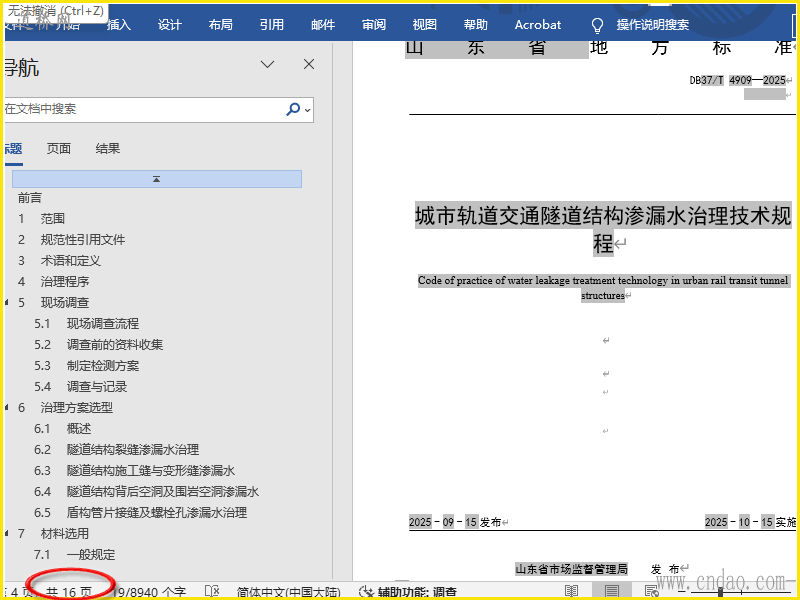Click the magnifier search icon
Screen dimensions: 800x600
coord(293,109)
